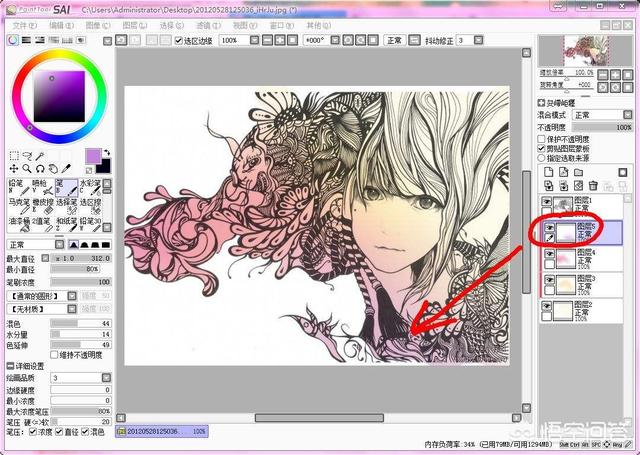Toggle pressure 浓度 checkbox
The height and width of the screenshot is (455, 640).
click(33, 431)
